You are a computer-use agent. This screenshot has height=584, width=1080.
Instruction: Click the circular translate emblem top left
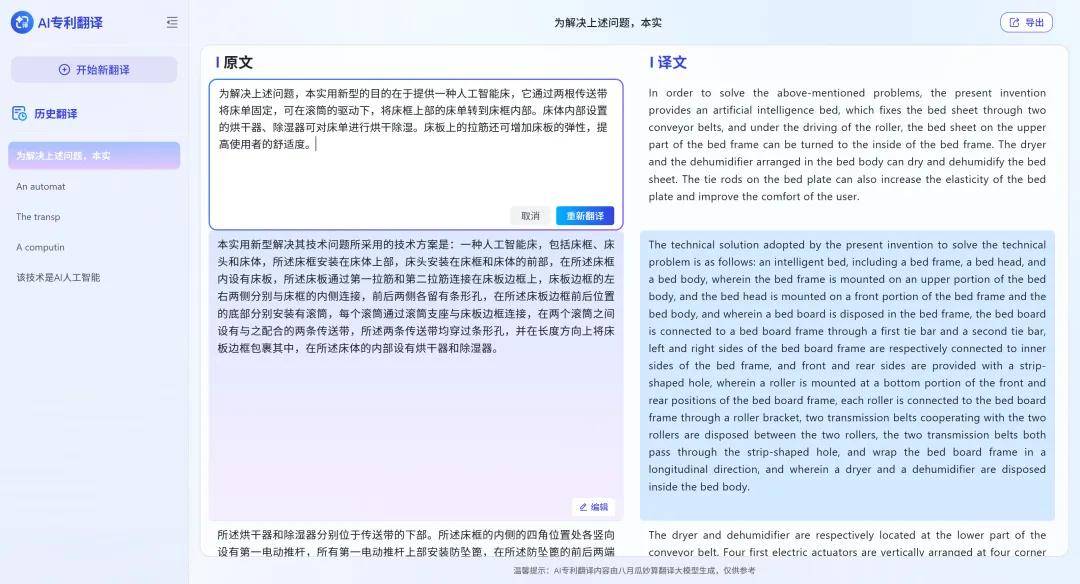coord(20,21)
